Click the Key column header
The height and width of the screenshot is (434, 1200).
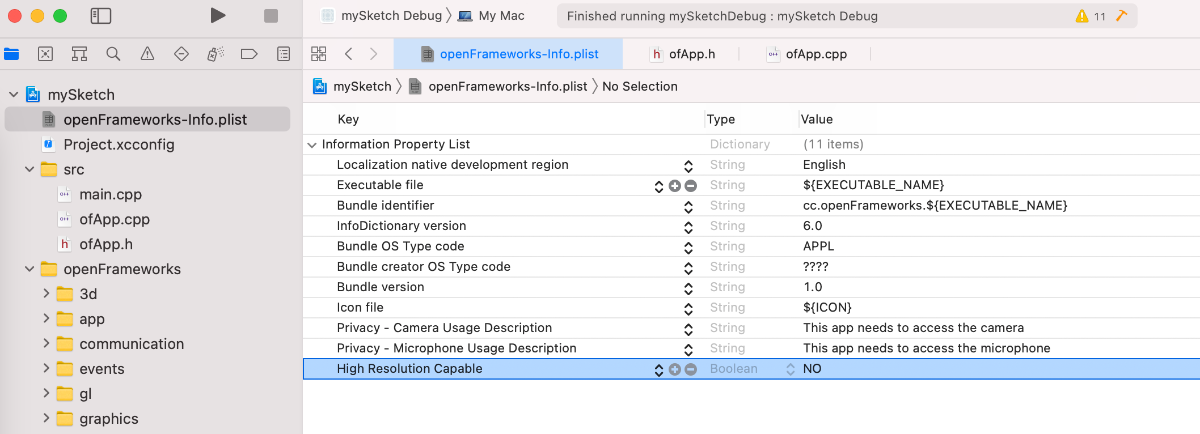pyautogui.click(x=348, y=119)
